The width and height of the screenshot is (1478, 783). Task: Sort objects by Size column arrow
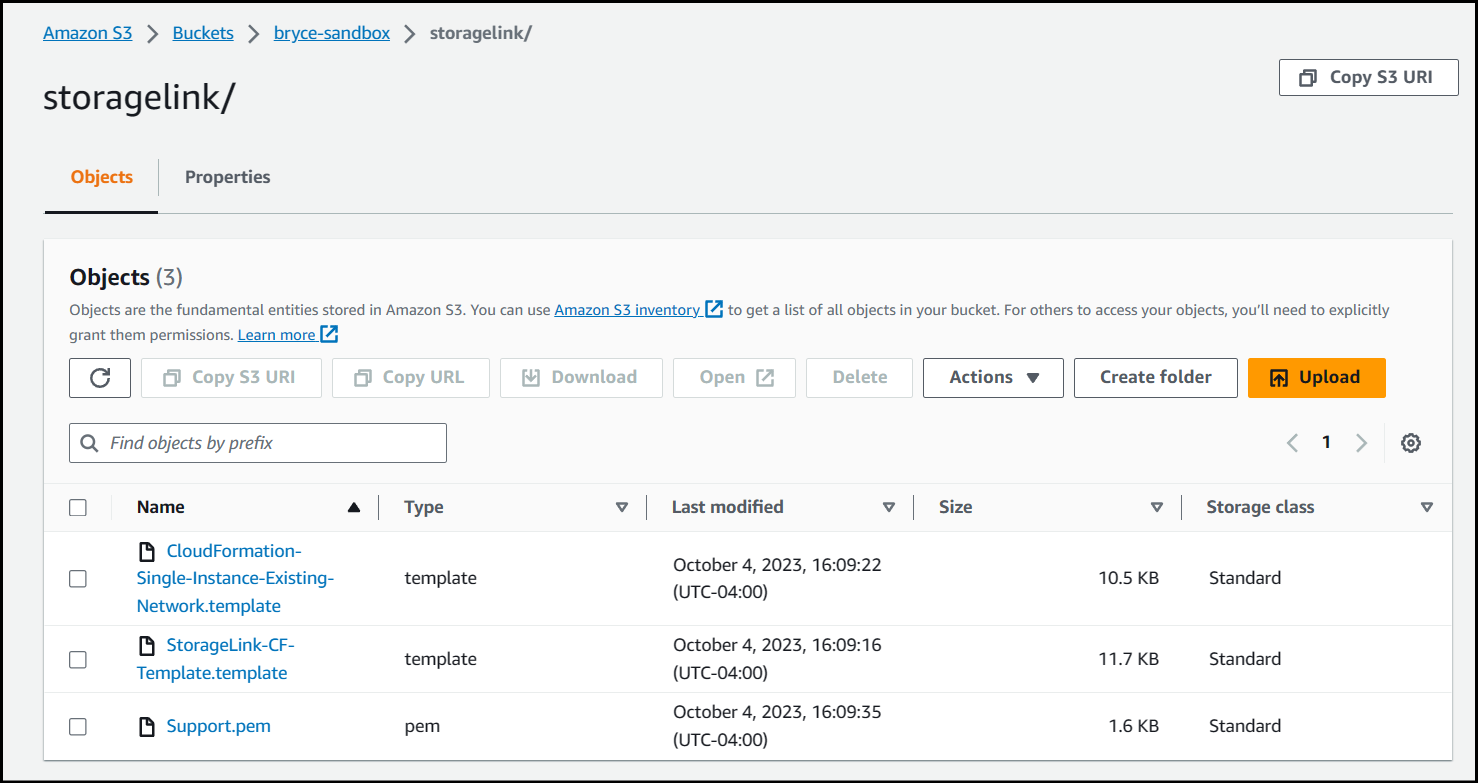tap(1157, 508)
